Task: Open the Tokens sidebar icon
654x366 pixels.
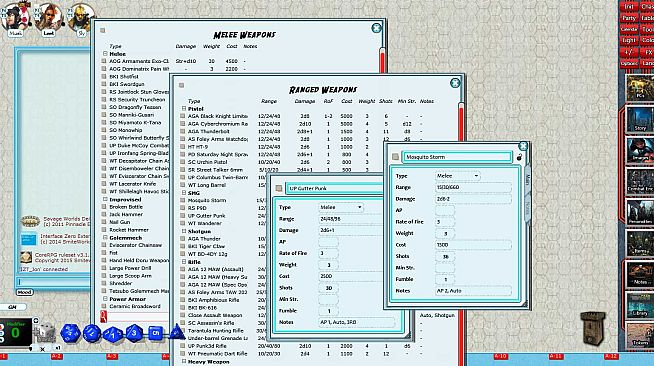Action: tap(639, 335)
